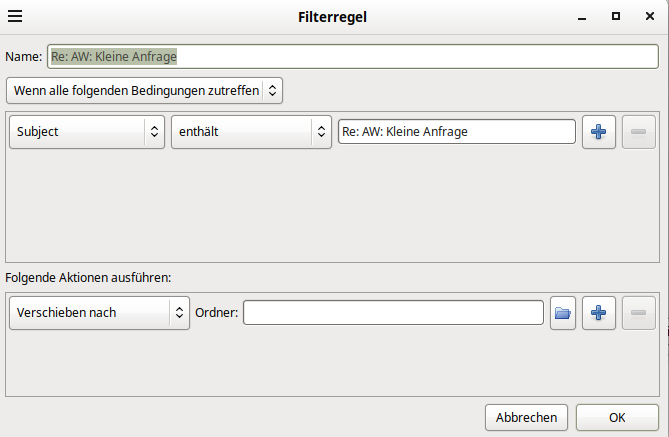The width and height of the screenshot is (669, 437).
Task: Expand 'Wenn alle folgenden Bedingungen zutreffen' selector
Action: (145, 90)
